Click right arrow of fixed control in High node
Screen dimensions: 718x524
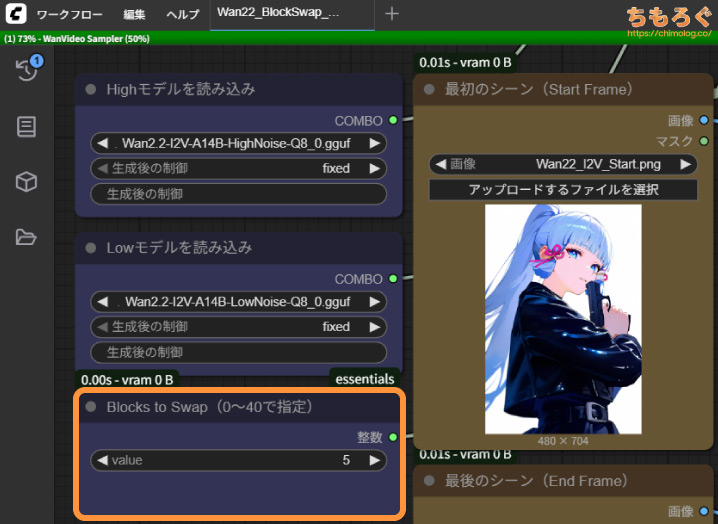375,169
